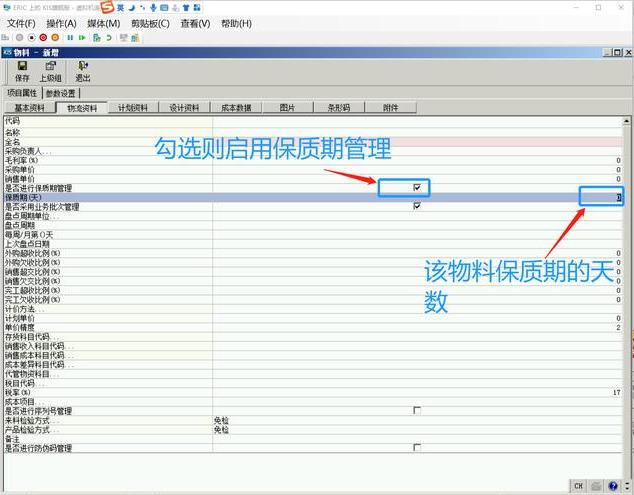Open the 媒体(M) menu
Screen dimensions: 634x495
tap(104, 23)
